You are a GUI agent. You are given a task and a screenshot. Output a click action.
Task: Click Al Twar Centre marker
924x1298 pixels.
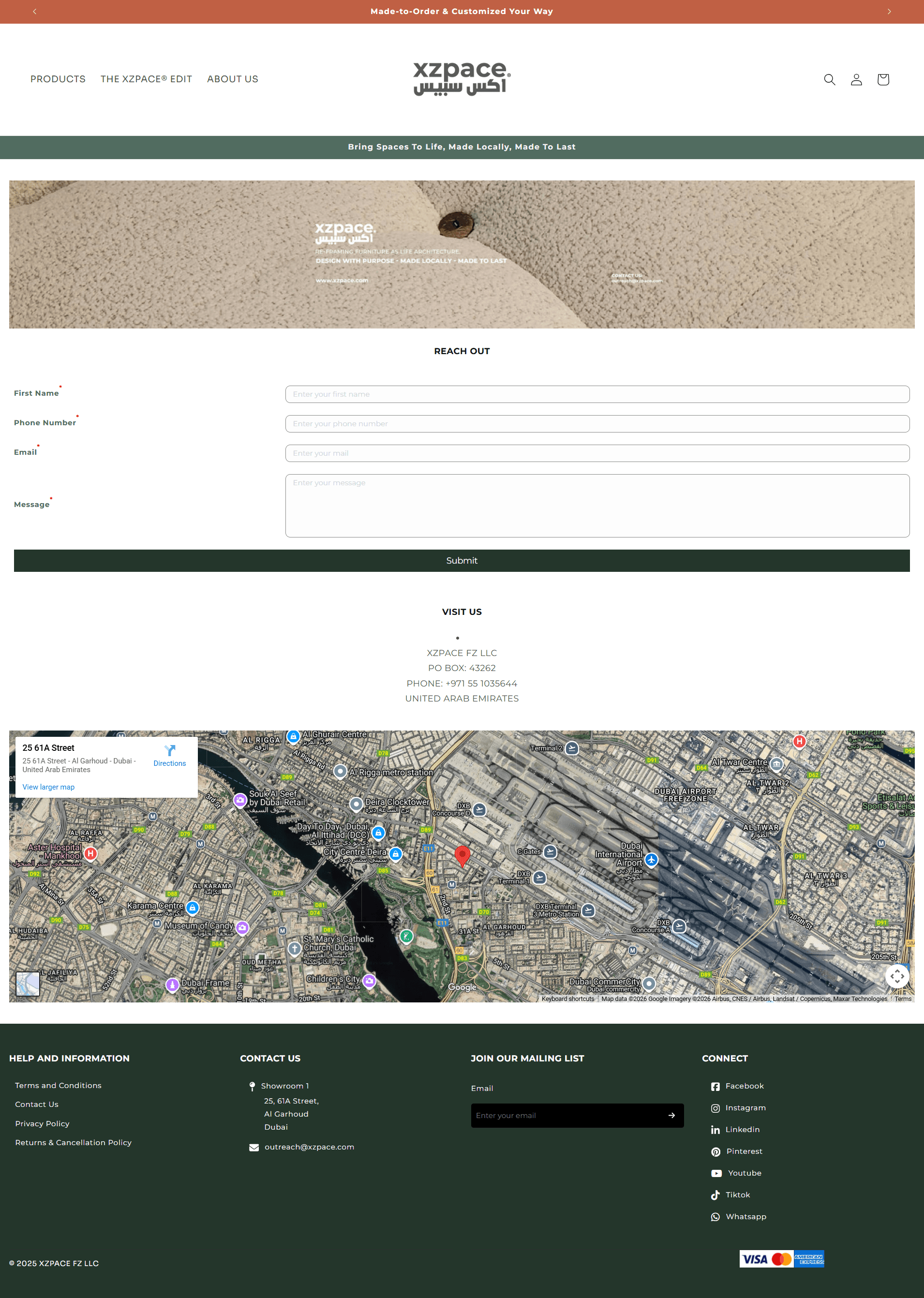point(777,764)
